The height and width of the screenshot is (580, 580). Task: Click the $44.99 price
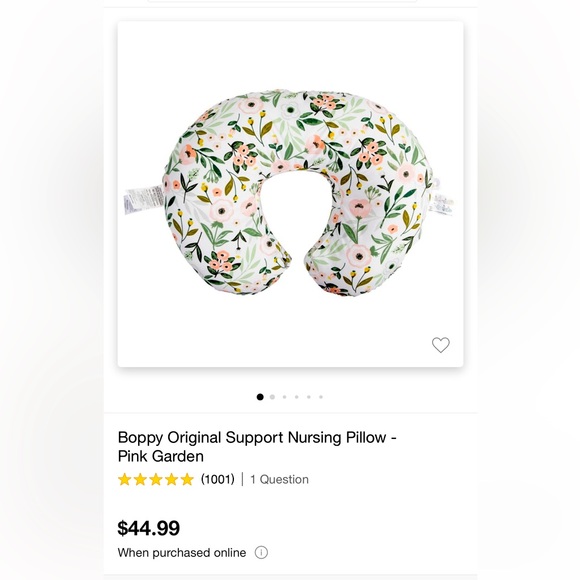pyautogui.click(x=149, y=528)
